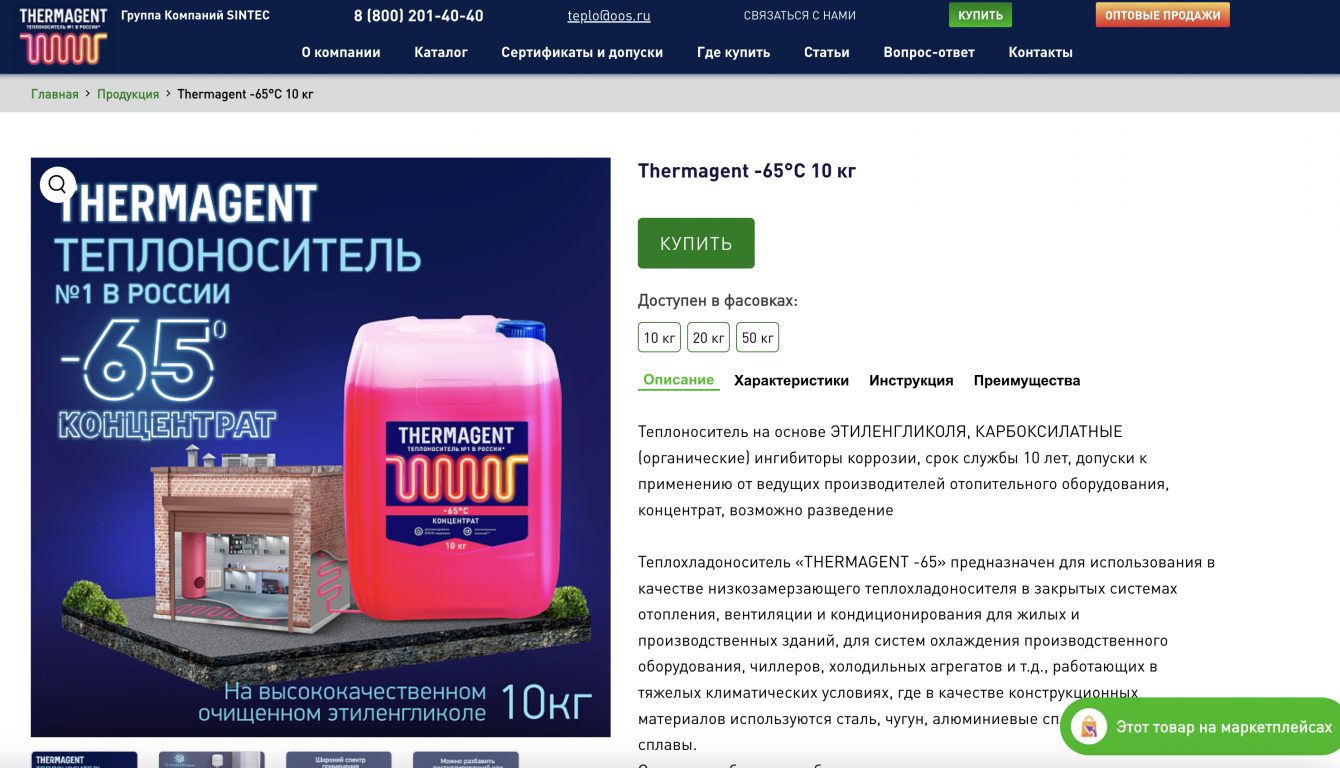The image size is (1340, 768).
Task: Go to the Где купить page
Action: [733, 52]
